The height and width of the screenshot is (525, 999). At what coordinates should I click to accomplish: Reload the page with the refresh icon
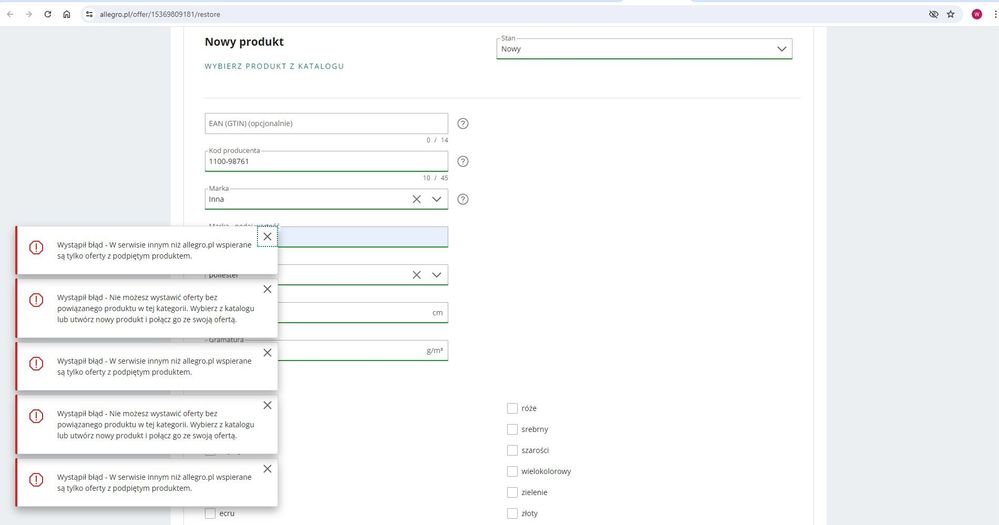coord(47,14)
